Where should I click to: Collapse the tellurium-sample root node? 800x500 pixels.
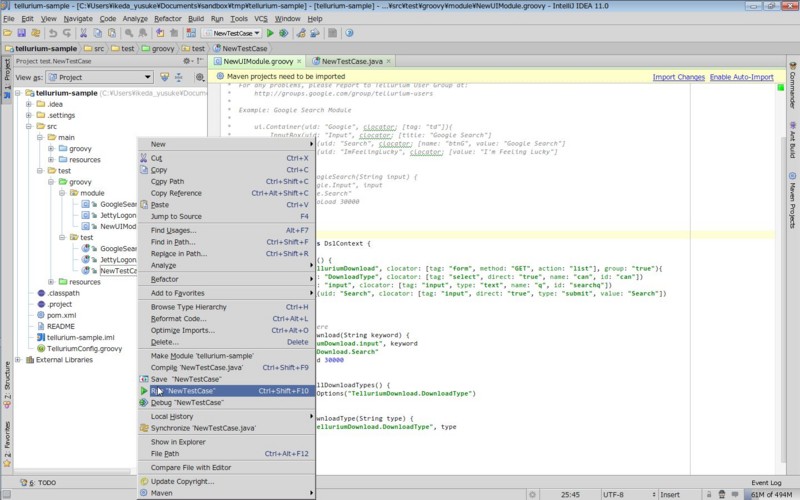point(18,93)
